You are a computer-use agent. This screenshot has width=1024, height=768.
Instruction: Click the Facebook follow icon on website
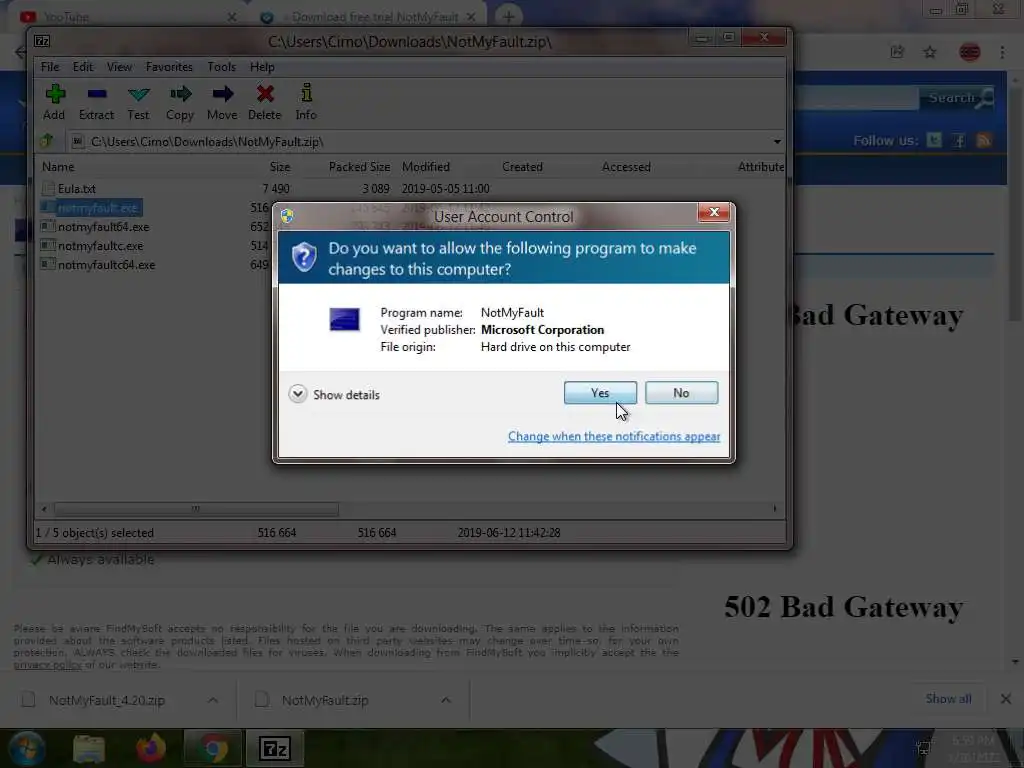coord(959,140)
